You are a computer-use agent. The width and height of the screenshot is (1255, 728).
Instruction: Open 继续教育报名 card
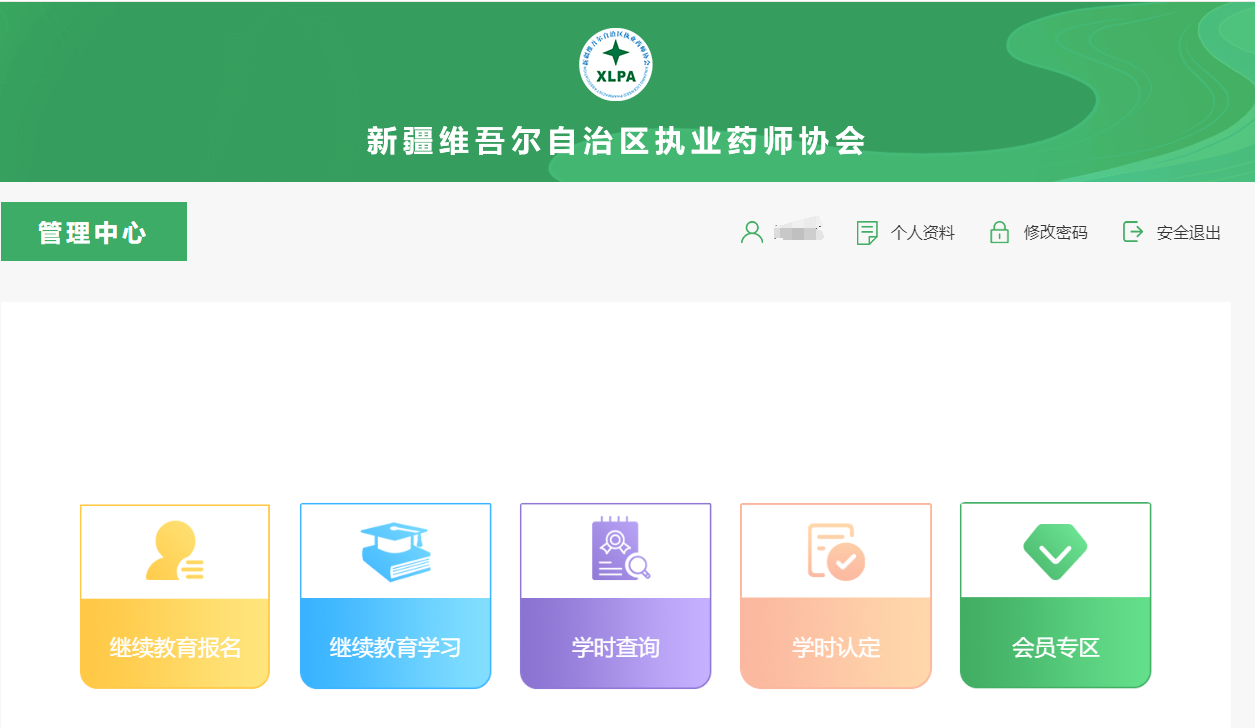(175, 597)
